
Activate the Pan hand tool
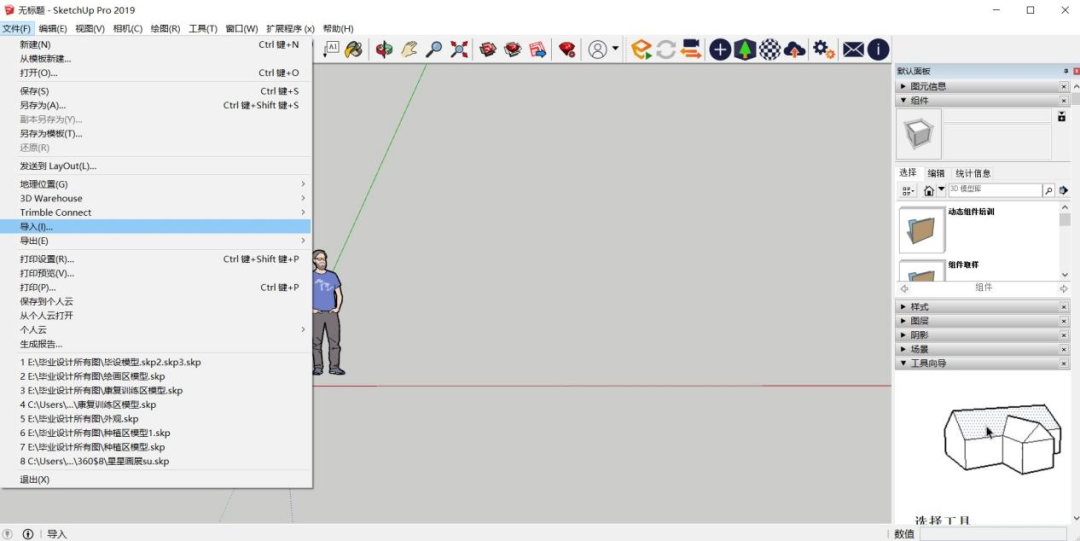coord(409,49)
